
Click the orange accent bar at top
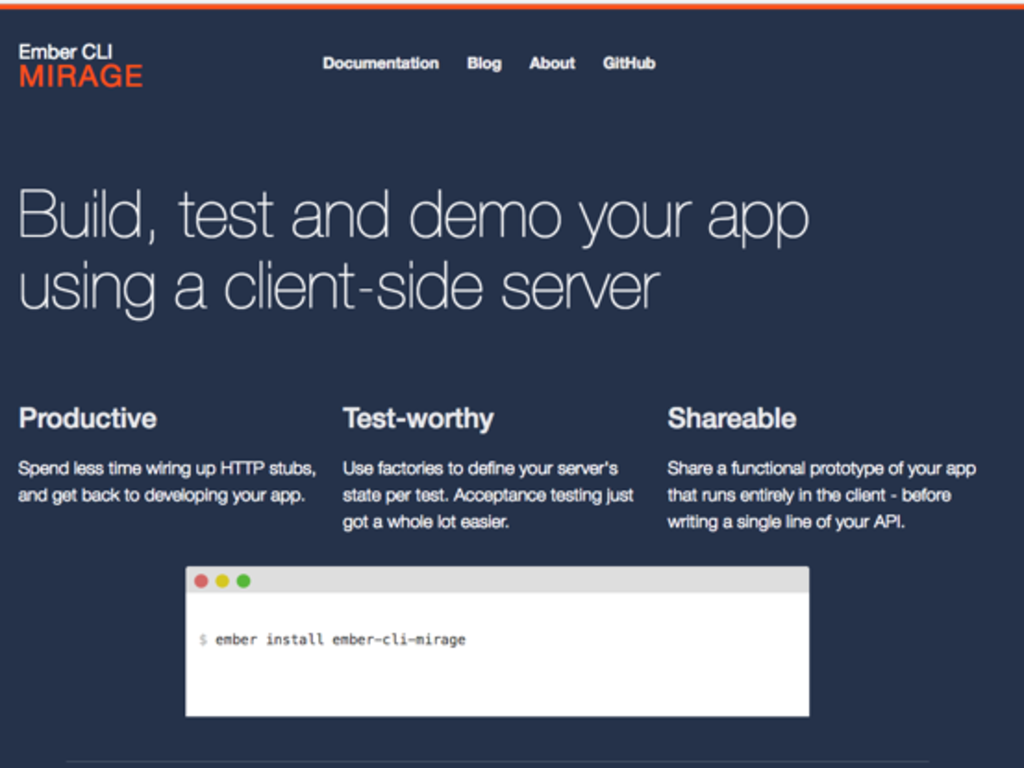pos(512,4)
